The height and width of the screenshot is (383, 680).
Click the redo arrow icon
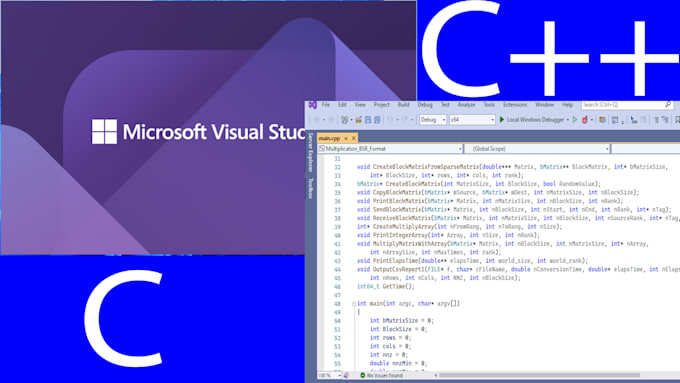(x=405, y=120)
